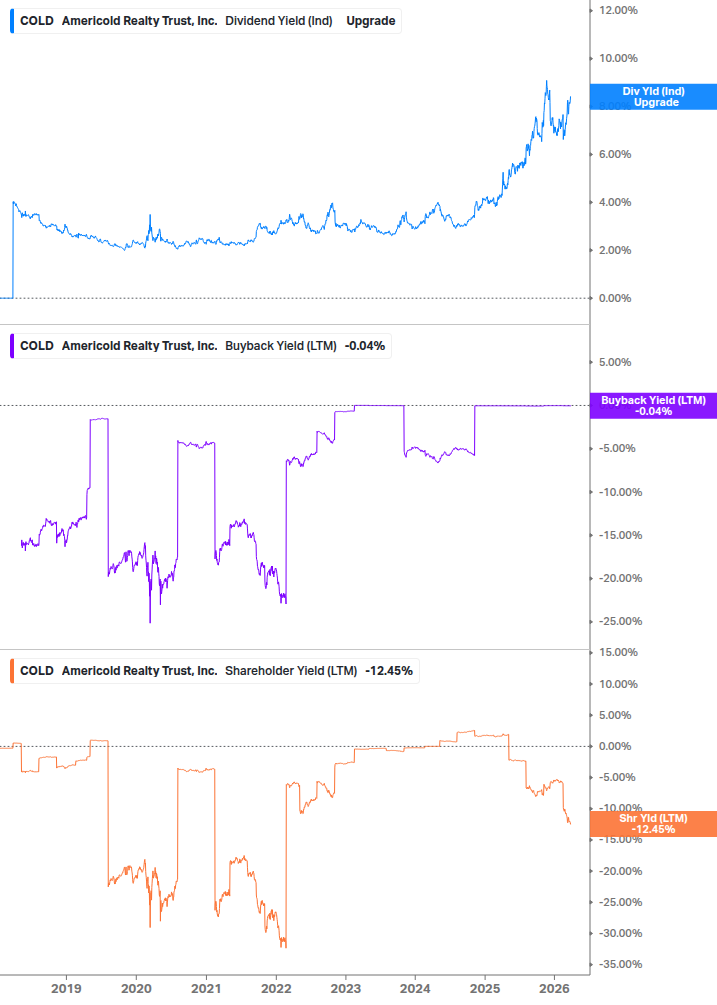Image resolution: width=717 pixels, height=1005 pixels.
Task: Click the Buyback Yield (LTM) legend label
Action: point(281,346)
